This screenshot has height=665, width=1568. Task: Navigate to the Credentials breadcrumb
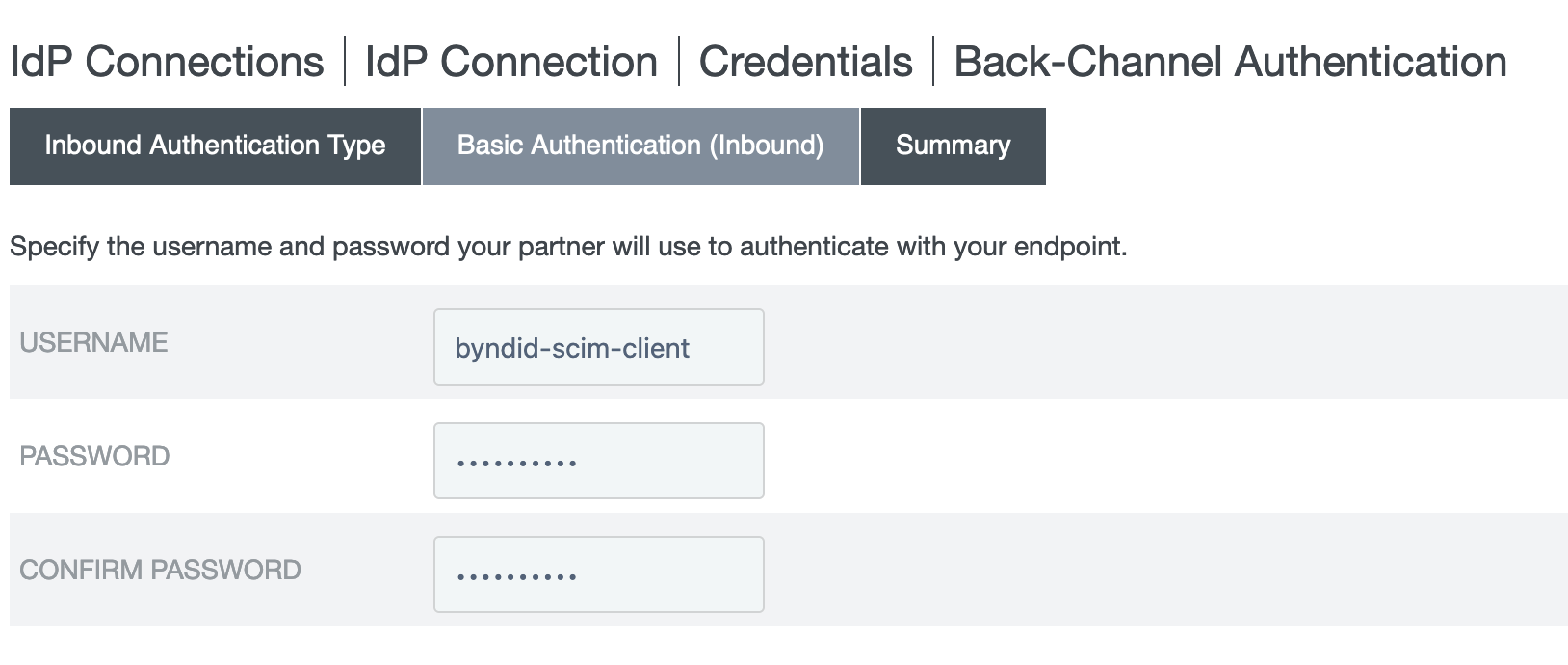[805, 62]
